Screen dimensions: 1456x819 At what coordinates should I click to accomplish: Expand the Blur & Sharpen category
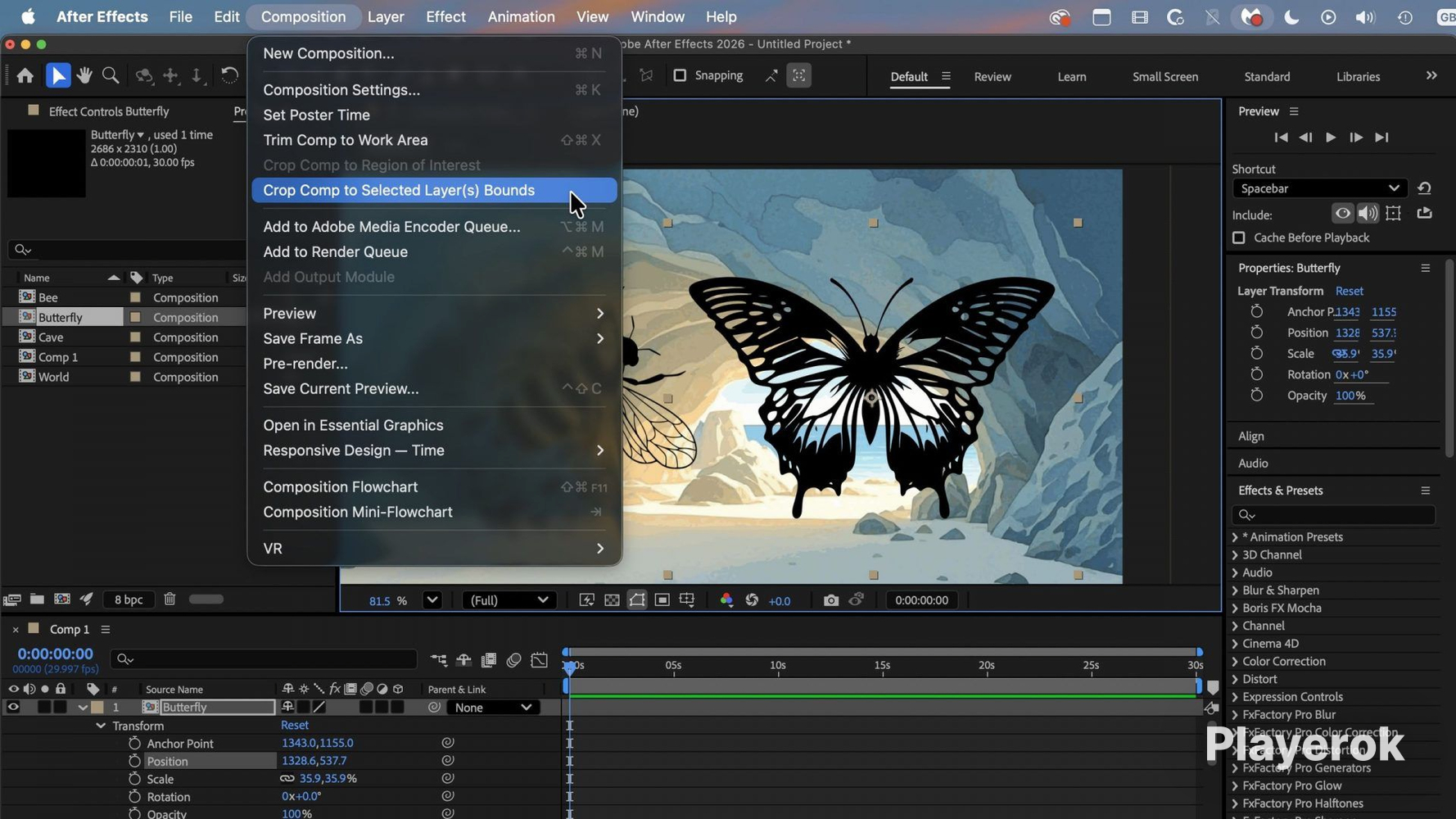[1235, 590]
